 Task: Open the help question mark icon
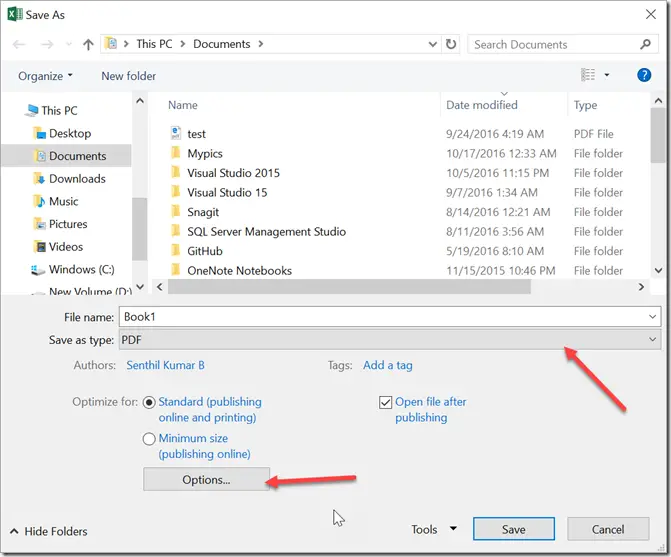click(x=644, y=75)
